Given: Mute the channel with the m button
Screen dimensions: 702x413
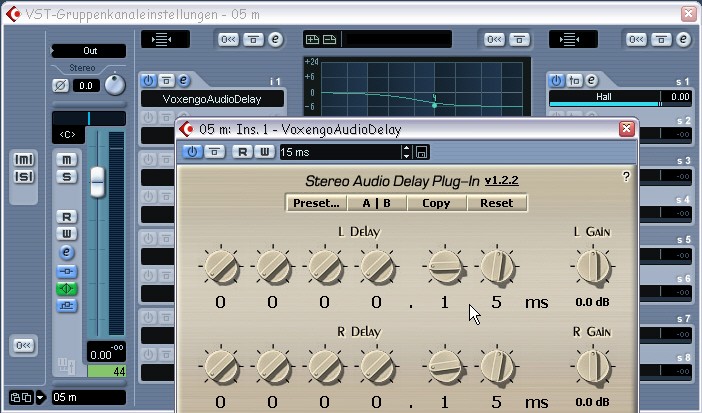Looking at the screenshot, I should click(x=67, y=159).
